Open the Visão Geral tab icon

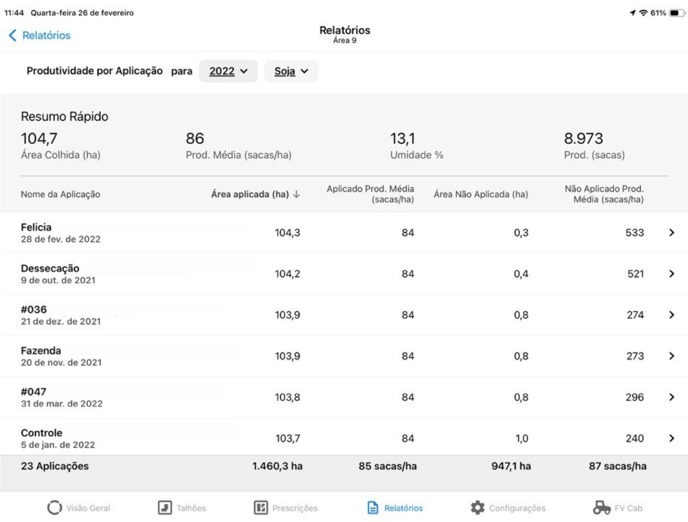[54, 508]
